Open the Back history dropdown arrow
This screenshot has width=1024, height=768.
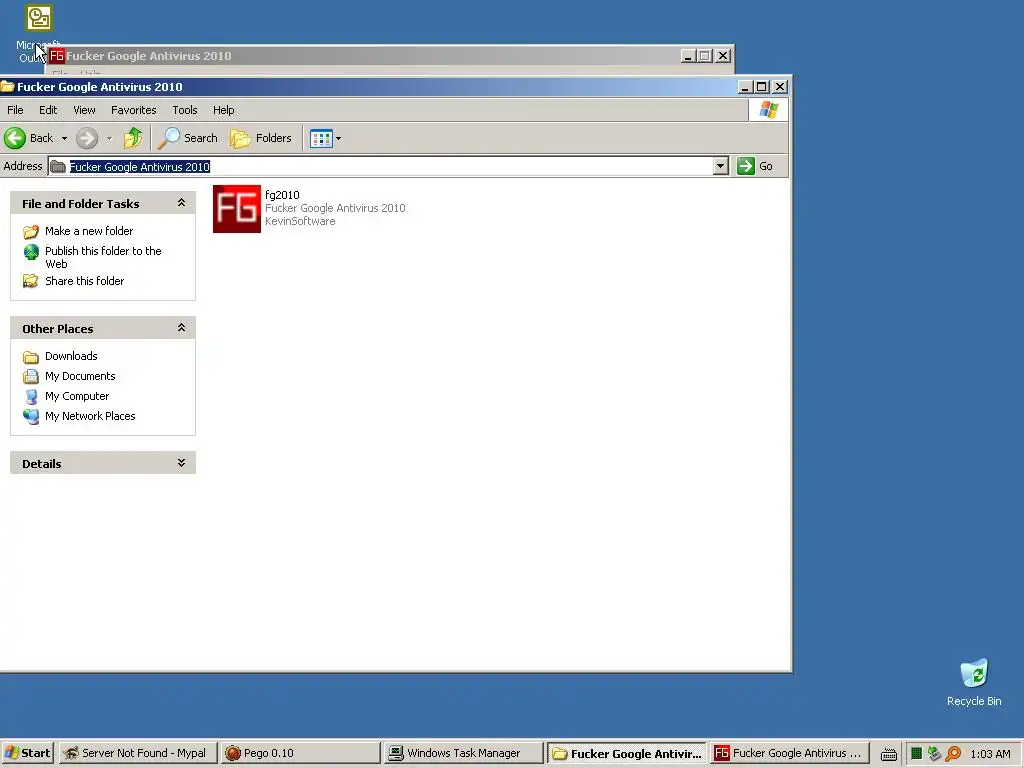(x=64, y=138)
